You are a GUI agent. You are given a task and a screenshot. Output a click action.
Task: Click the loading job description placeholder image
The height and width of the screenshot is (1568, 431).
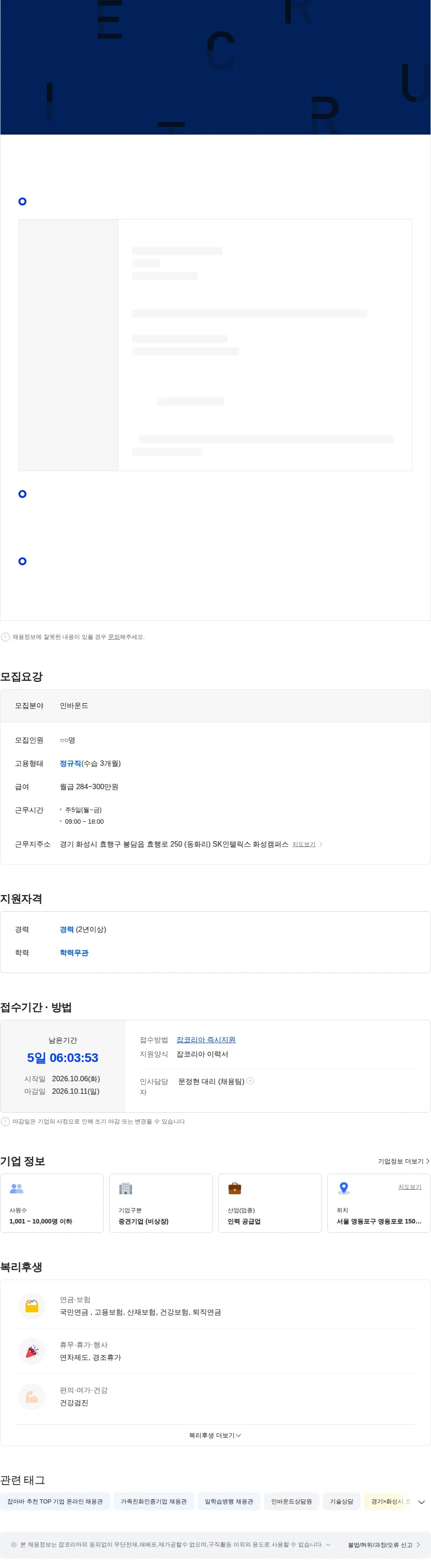[x=215, y=345]
